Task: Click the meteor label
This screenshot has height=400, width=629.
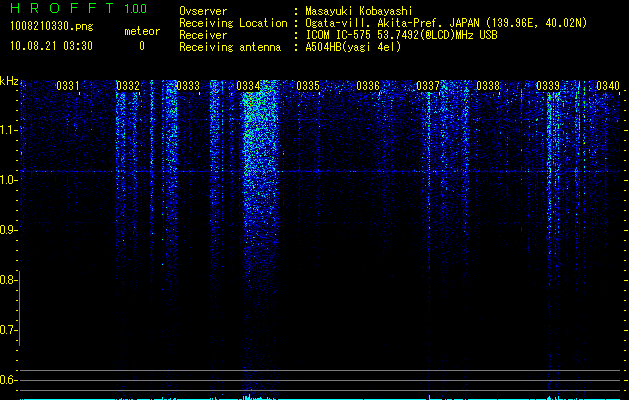Action: coord(142,31)
